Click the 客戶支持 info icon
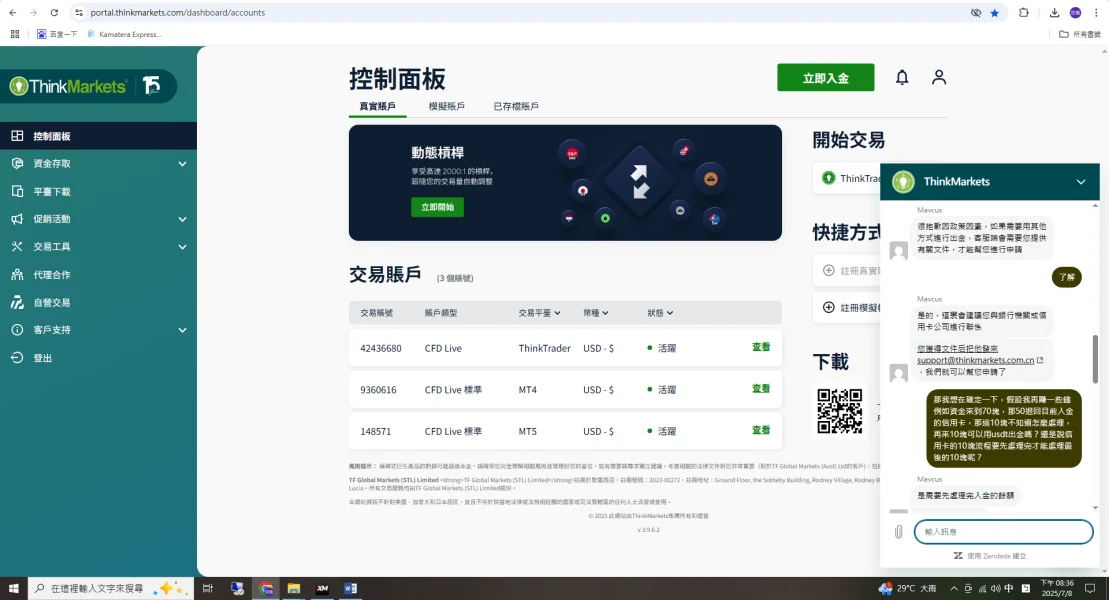Viewport: 1109px width, 600px height. [x=17, y=330]
